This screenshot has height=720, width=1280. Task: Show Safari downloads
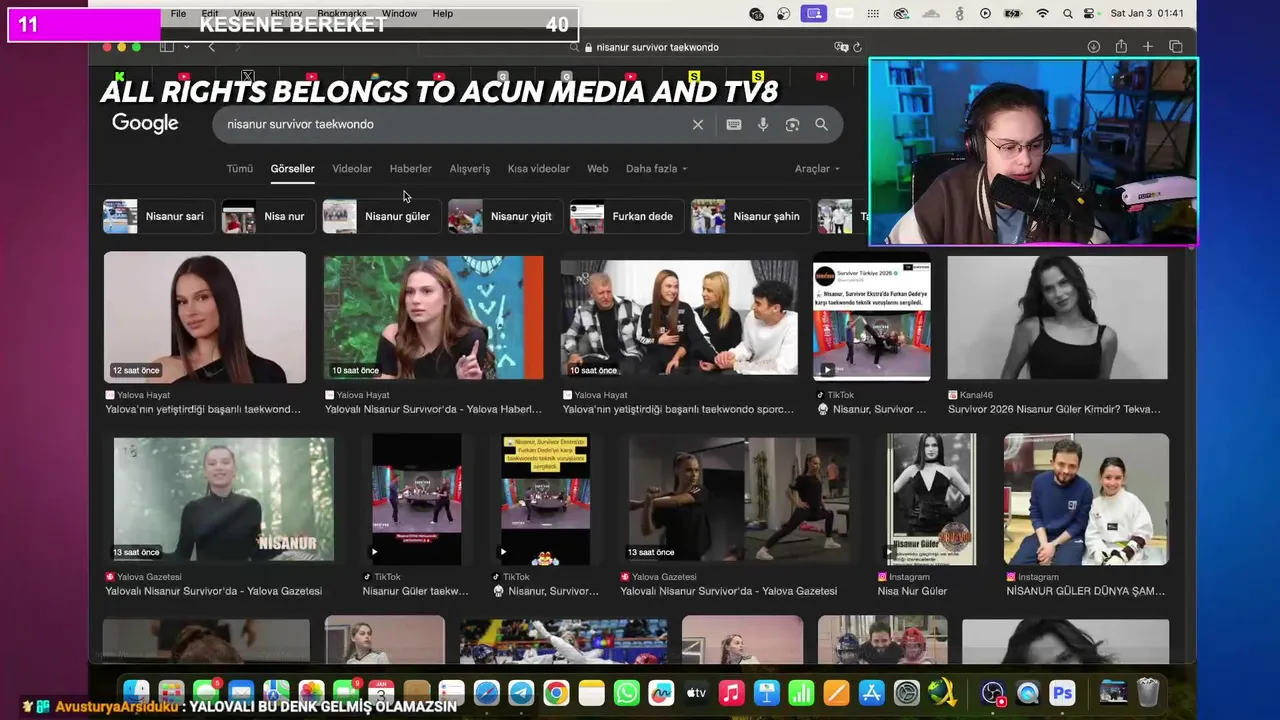[1094, 47]
